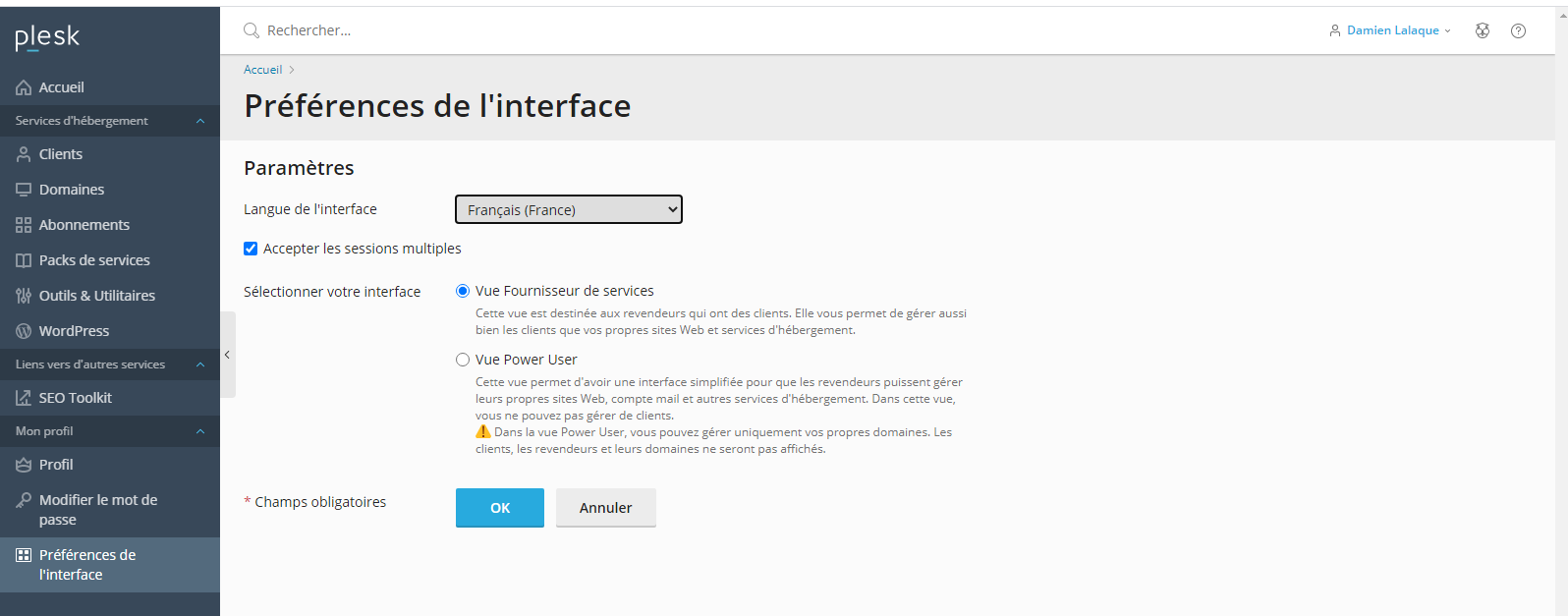Go to Modifier le mot de passe
The width and height of the screenshot is (1568, 616).
(97, 509)
